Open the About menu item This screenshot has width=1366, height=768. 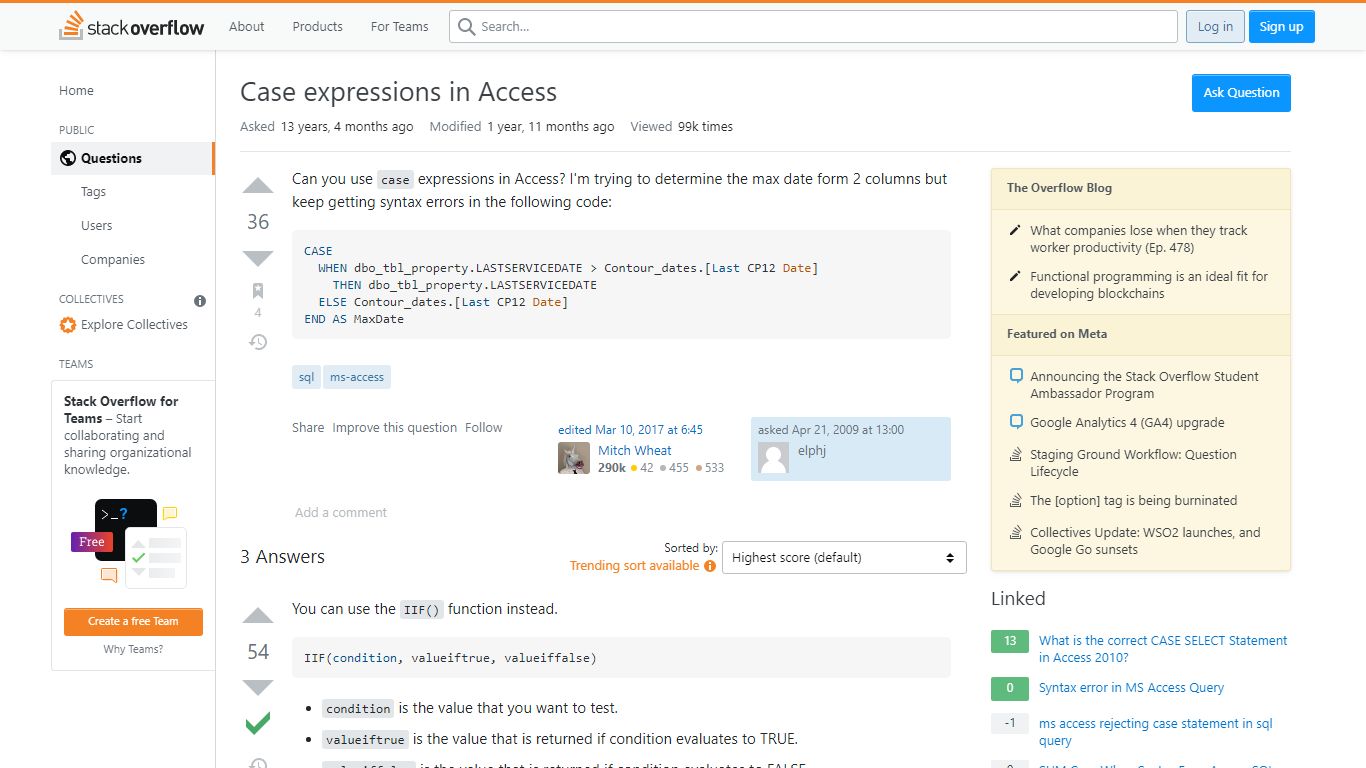click(247, 27)
